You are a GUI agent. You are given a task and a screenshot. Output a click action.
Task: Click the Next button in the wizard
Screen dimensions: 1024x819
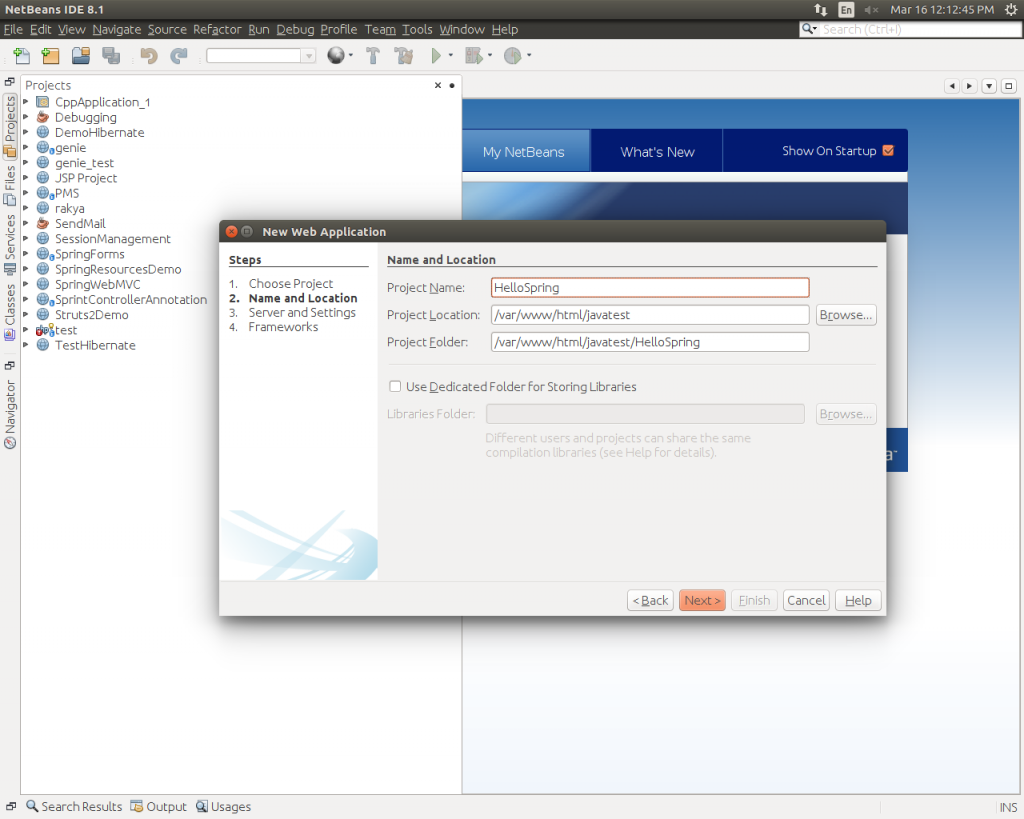coord(702,600)
